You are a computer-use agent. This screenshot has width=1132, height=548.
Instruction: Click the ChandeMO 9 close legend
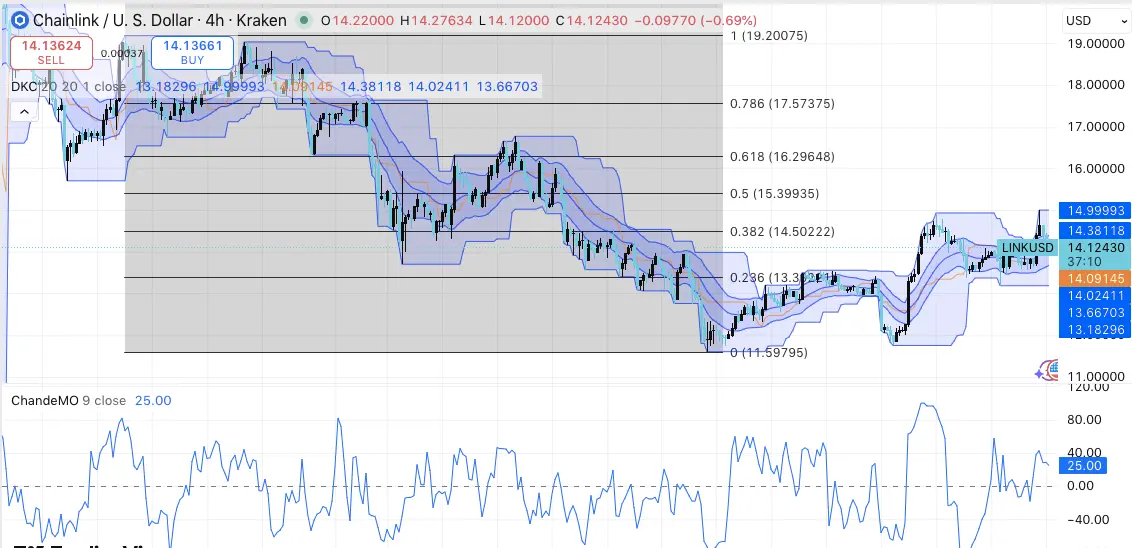(69, 400)
